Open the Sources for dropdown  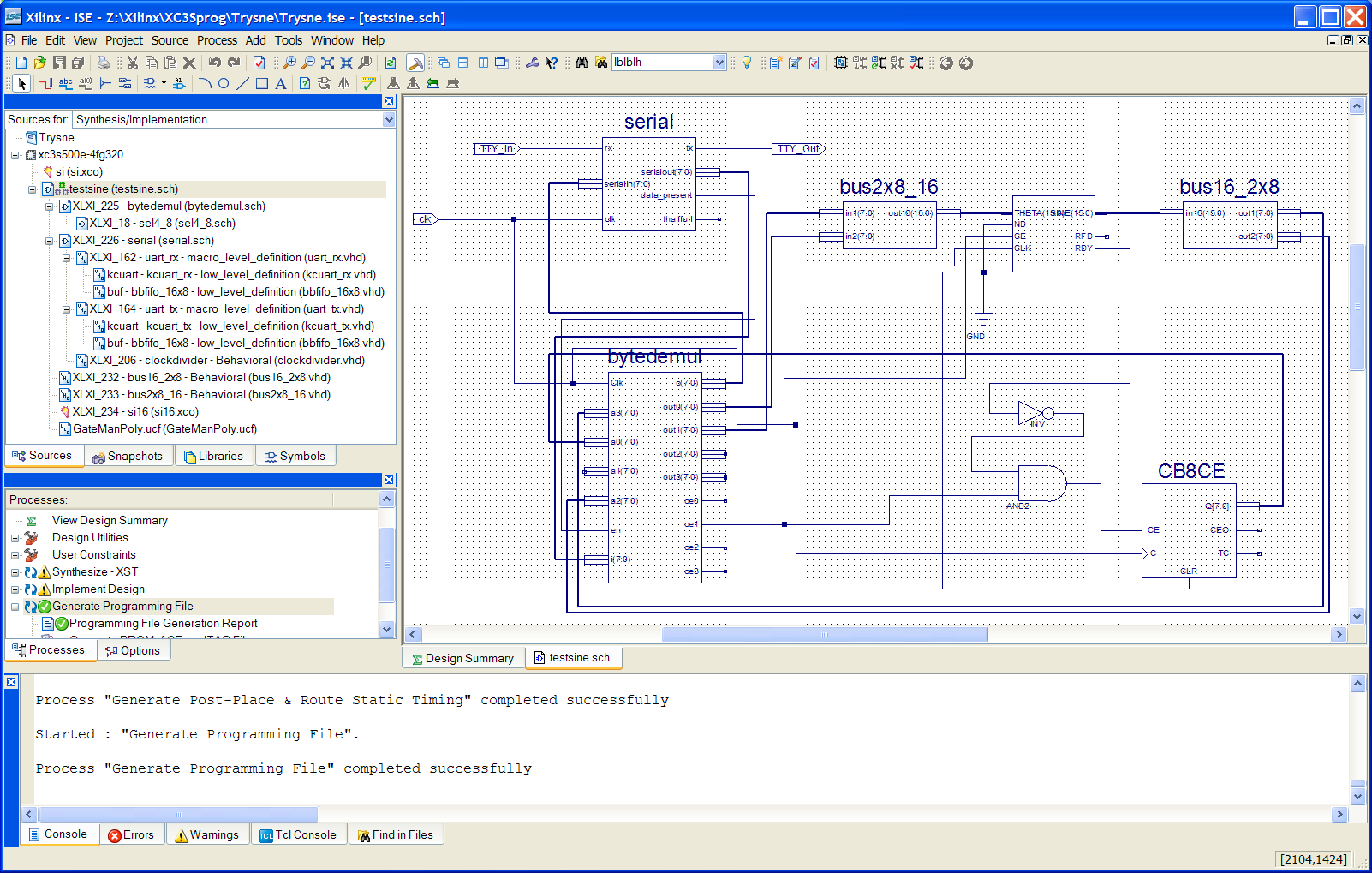[x=389, y=120]
